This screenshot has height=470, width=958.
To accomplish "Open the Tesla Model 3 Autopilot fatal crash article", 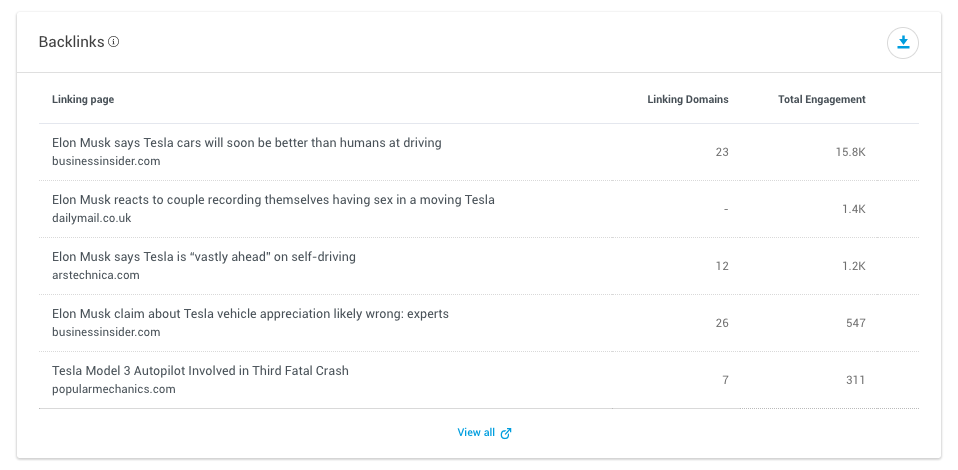I will 200,371.
